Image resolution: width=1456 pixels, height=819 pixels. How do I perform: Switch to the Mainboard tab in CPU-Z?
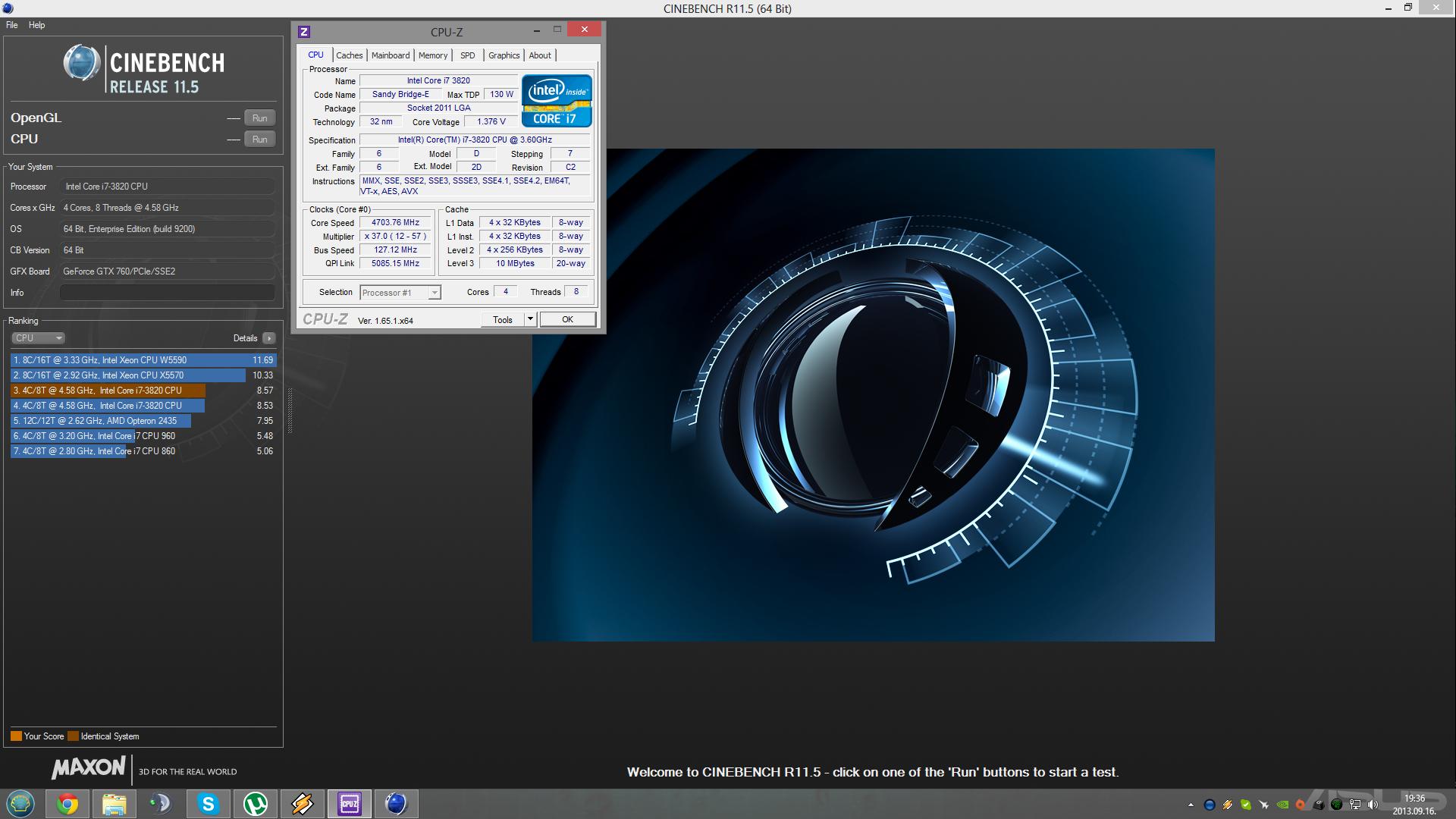[x=391, y=55]
